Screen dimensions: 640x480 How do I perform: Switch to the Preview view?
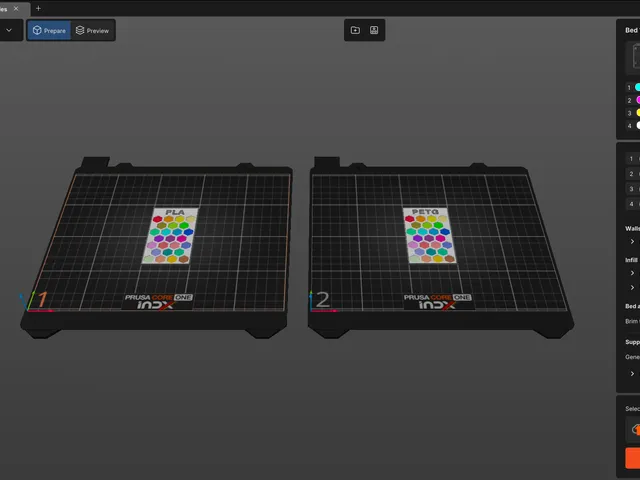(93, 30)
